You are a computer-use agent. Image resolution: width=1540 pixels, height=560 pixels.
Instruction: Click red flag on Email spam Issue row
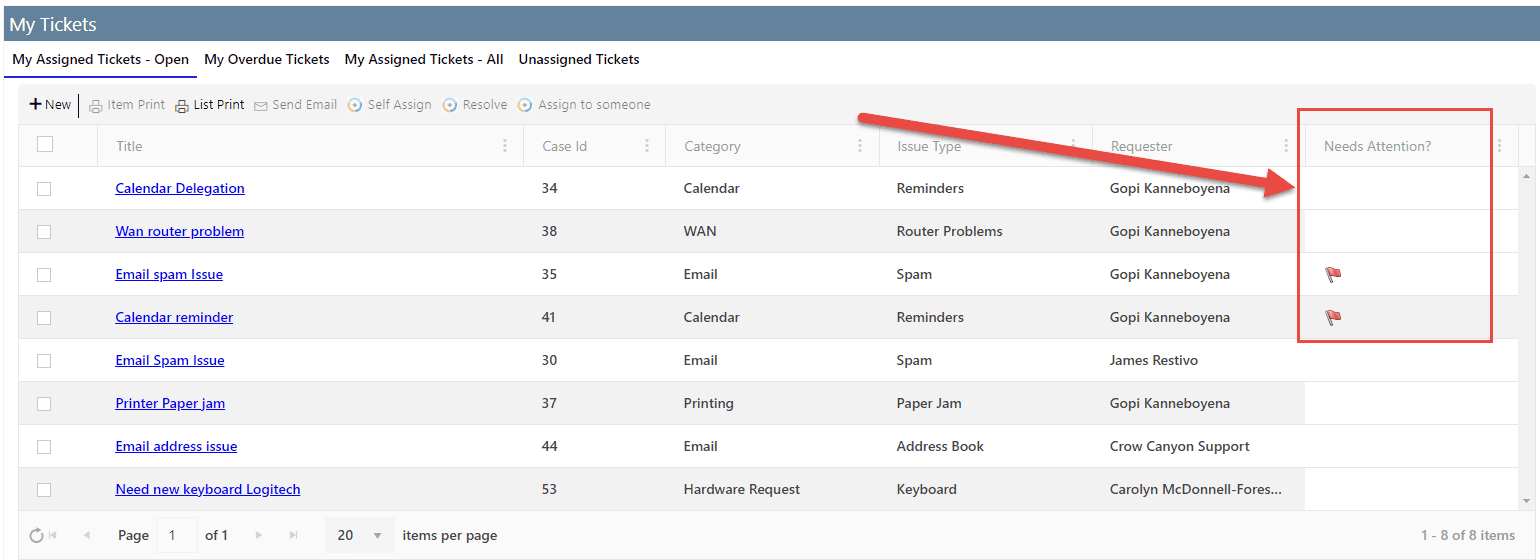(x=1333, y=274)
